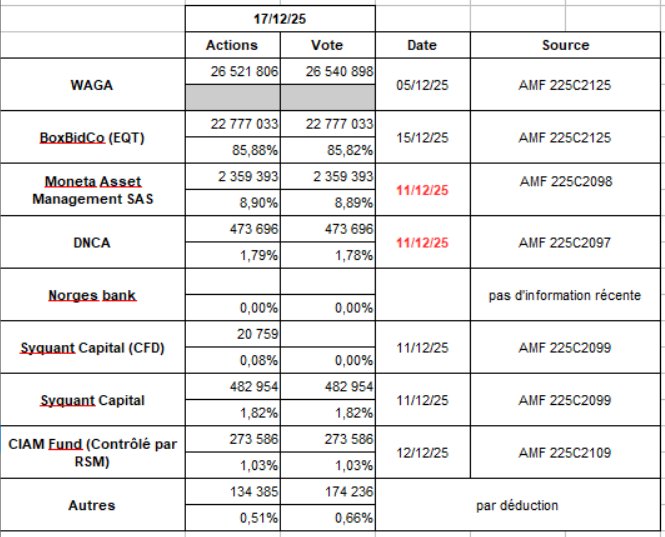Click the AMF 225C2109 source cell
665x537 pixels.
(x=565, y=452)
